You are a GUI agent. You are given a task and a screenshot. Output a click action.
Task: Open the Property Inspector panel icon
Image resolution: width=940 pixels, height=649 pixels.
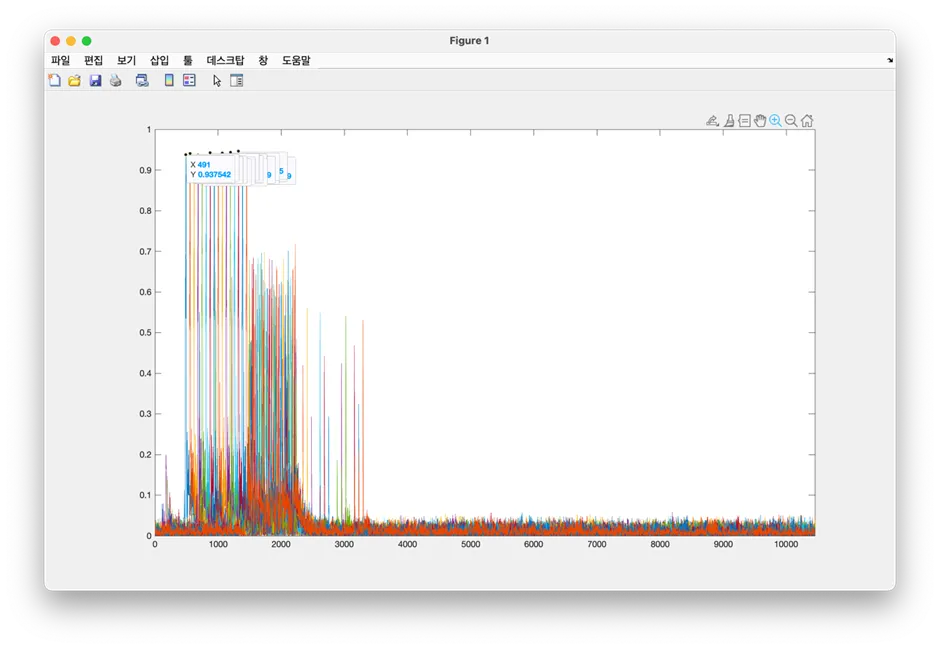tap(237, 80)
